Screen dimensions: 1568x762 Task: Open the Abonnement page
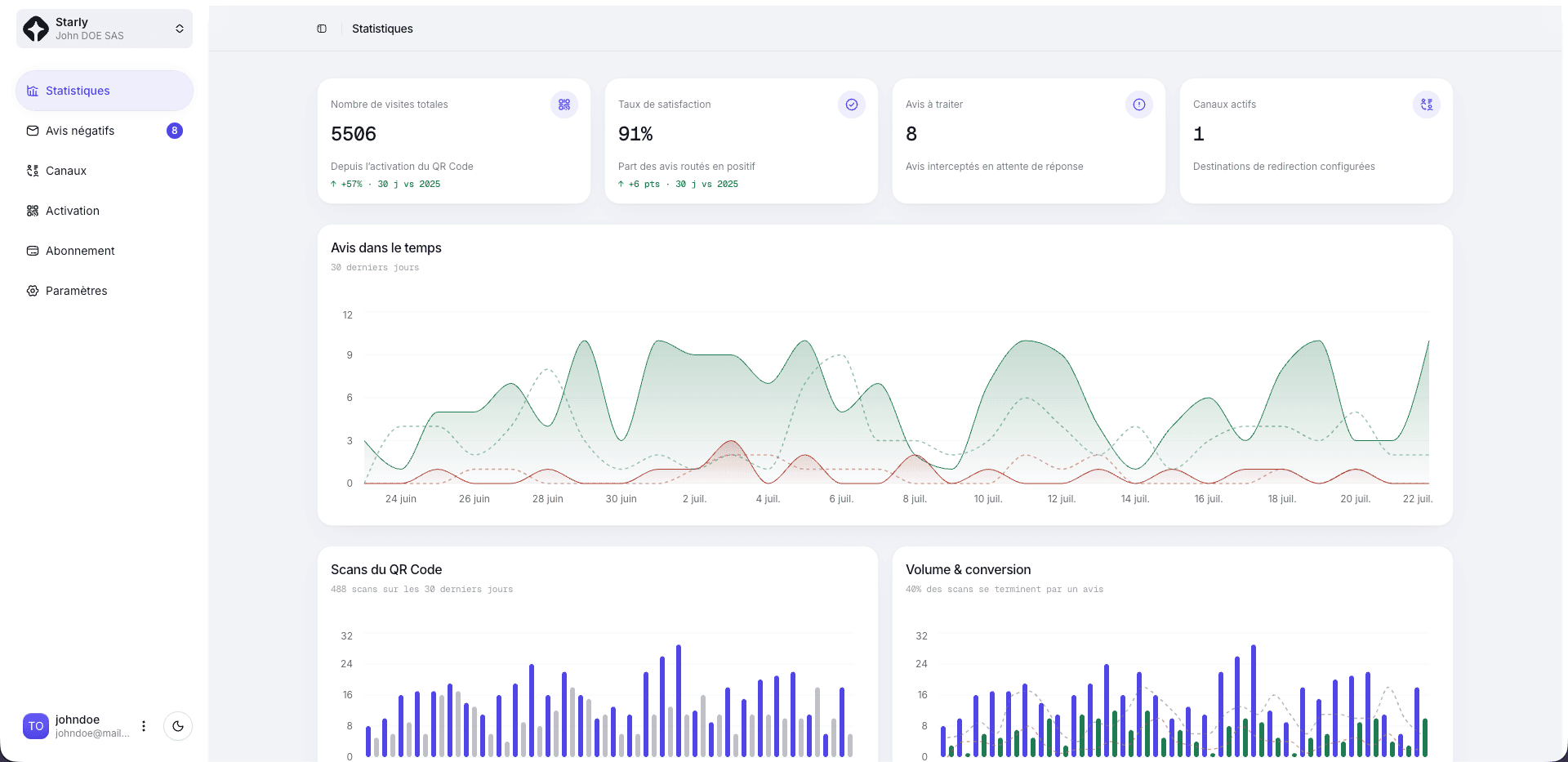[105, 251]
